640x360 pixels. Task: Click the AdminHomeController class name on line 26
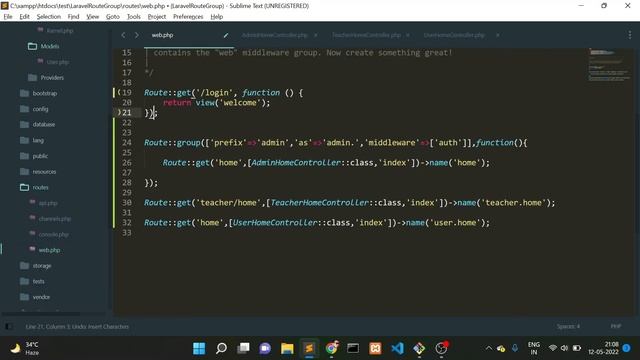click(x=296, y=162)
